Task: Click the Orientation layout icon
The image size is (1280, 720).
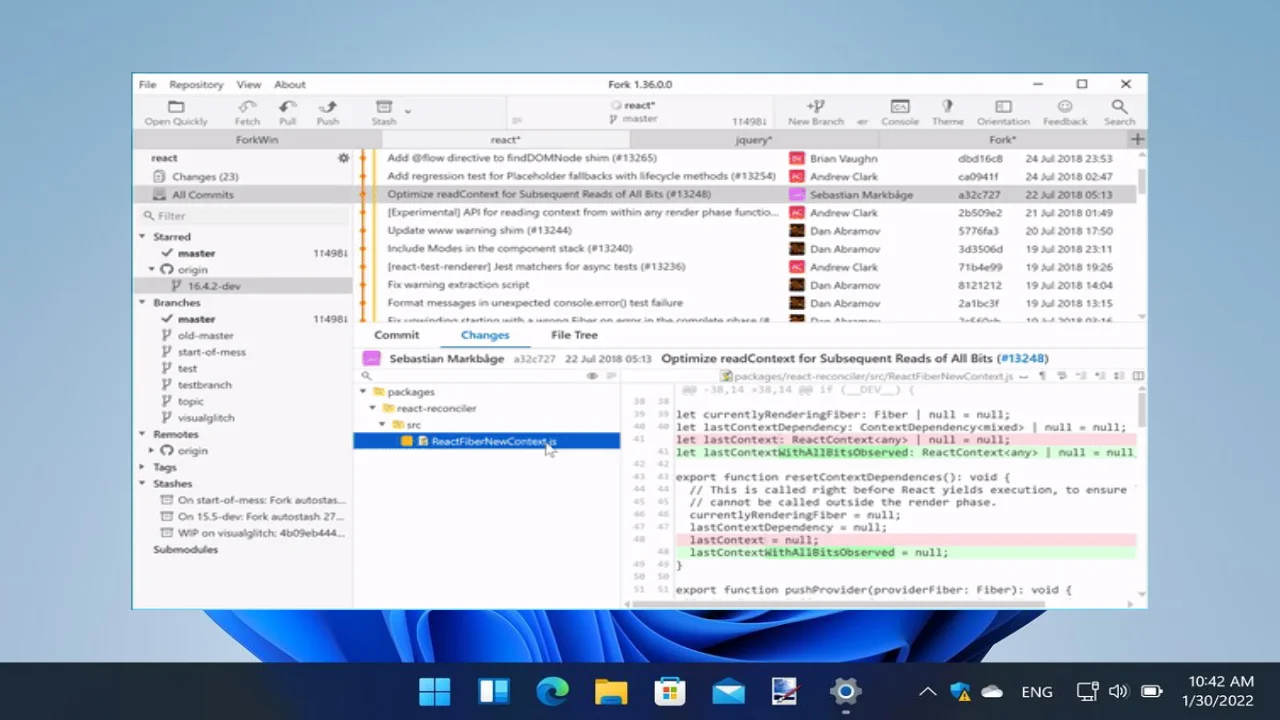Action: [1003, 107]
